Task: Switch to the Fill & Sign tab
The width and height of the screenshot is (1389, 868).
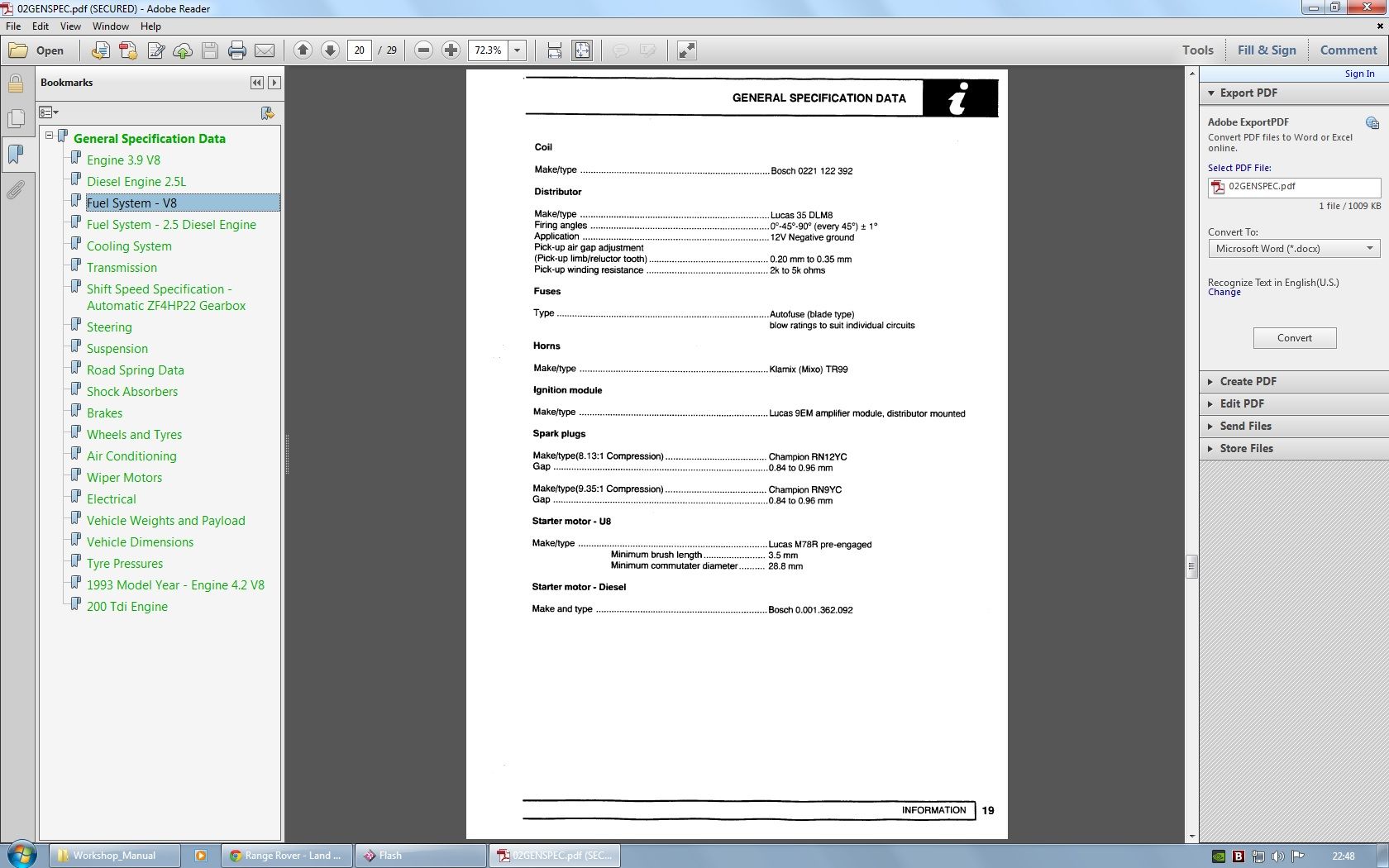Action: [x=1267, y=50]
